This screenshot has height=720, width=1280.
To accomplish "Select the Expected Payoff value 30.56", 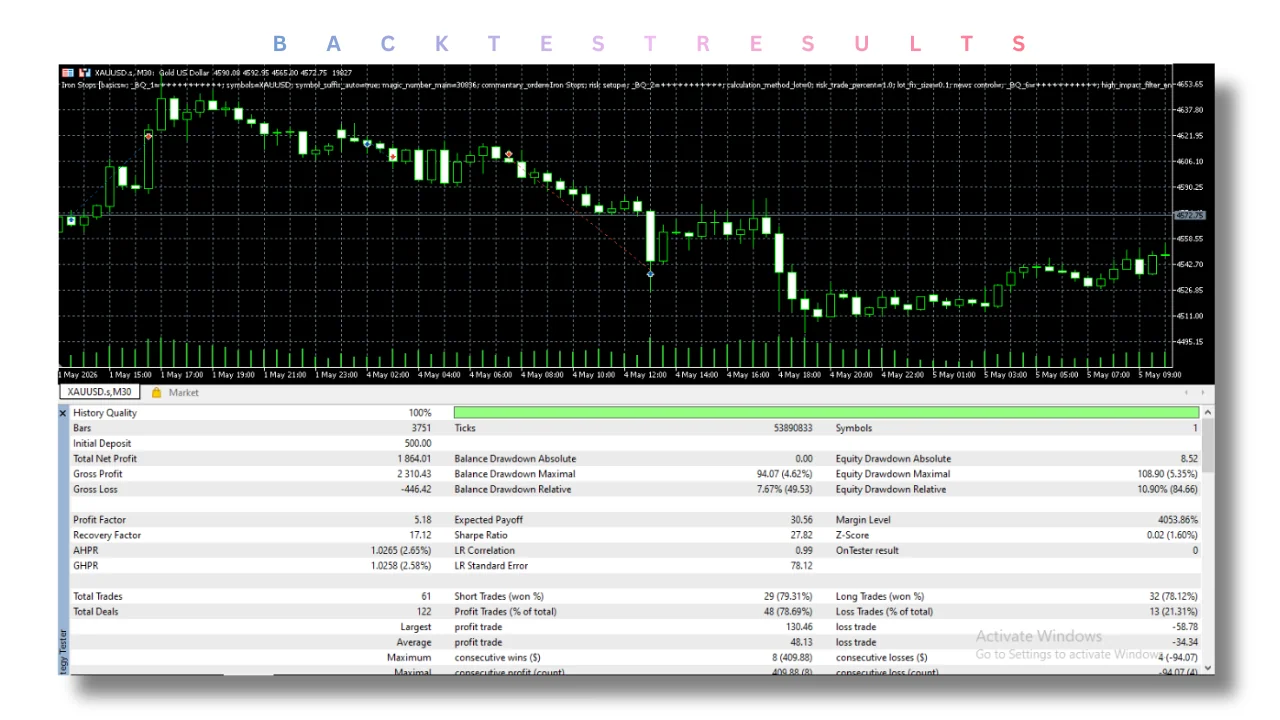I will coord(802,520).
